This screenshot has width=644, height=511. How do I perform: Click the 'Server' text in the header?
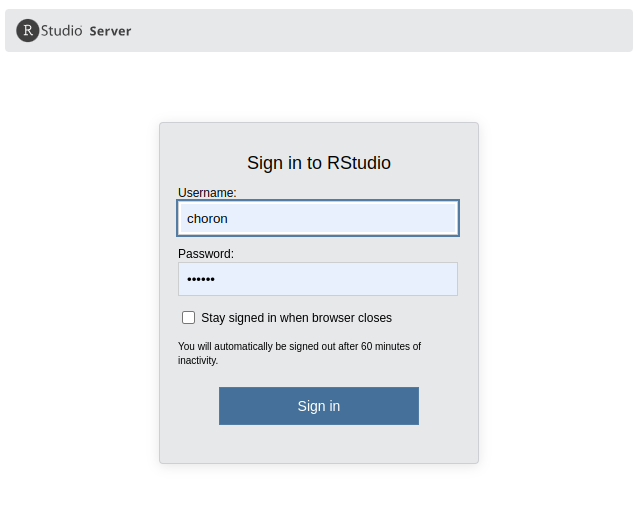tap(110, 31)
